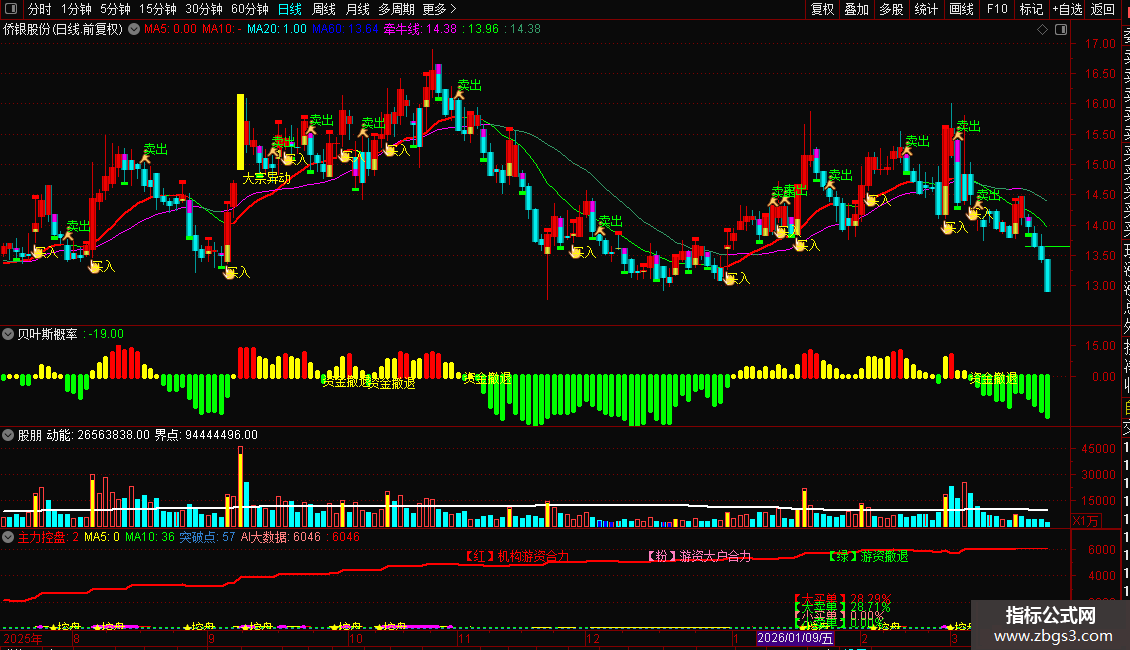Select the 30分钟 period
The height and width of the screenshot is (650, 1130).
click(204, 9)
